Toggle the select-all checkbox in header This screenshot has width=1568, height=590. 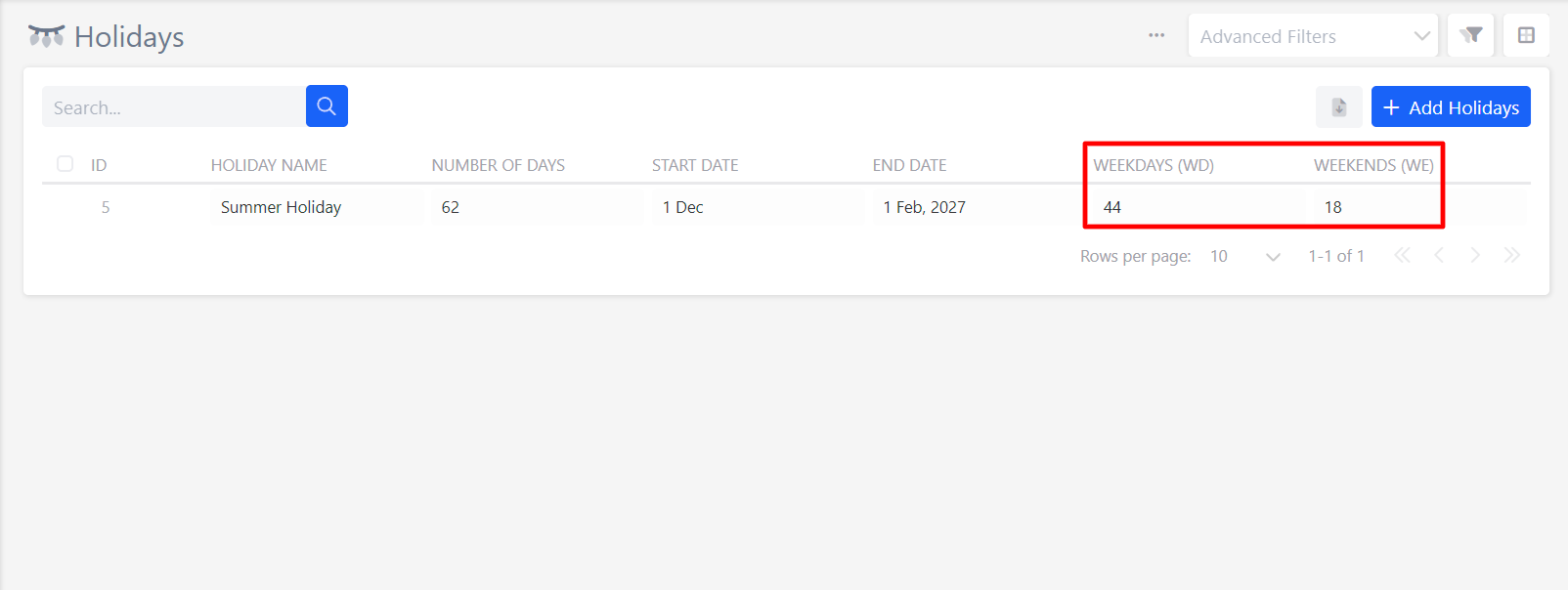pyautogui.click(x=65, y=164)
